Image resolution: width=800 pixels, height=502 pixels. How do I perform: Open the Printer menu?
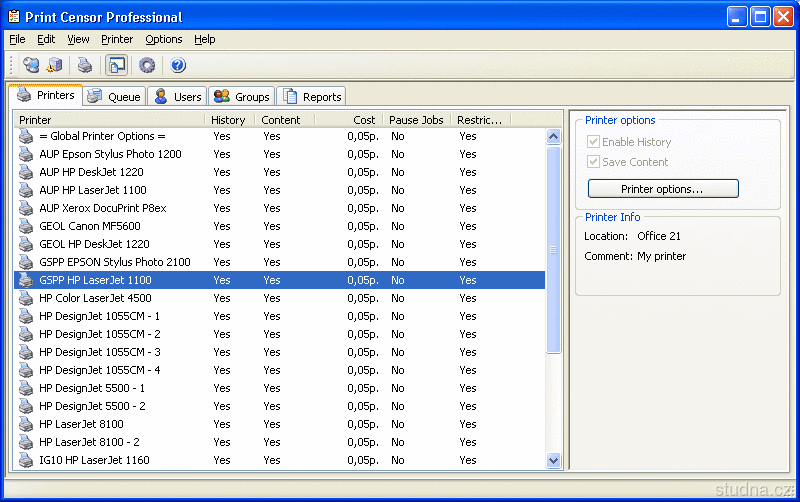pyautogui.click(x=117, y=39)
